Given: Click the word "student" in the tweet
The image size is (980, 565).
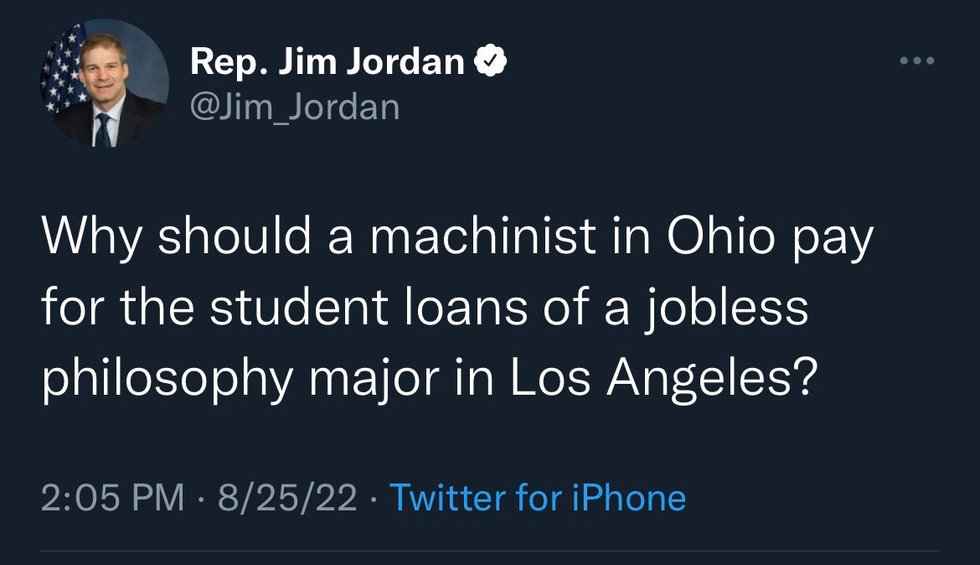Looking at the screenshot, I should (318, 309).
